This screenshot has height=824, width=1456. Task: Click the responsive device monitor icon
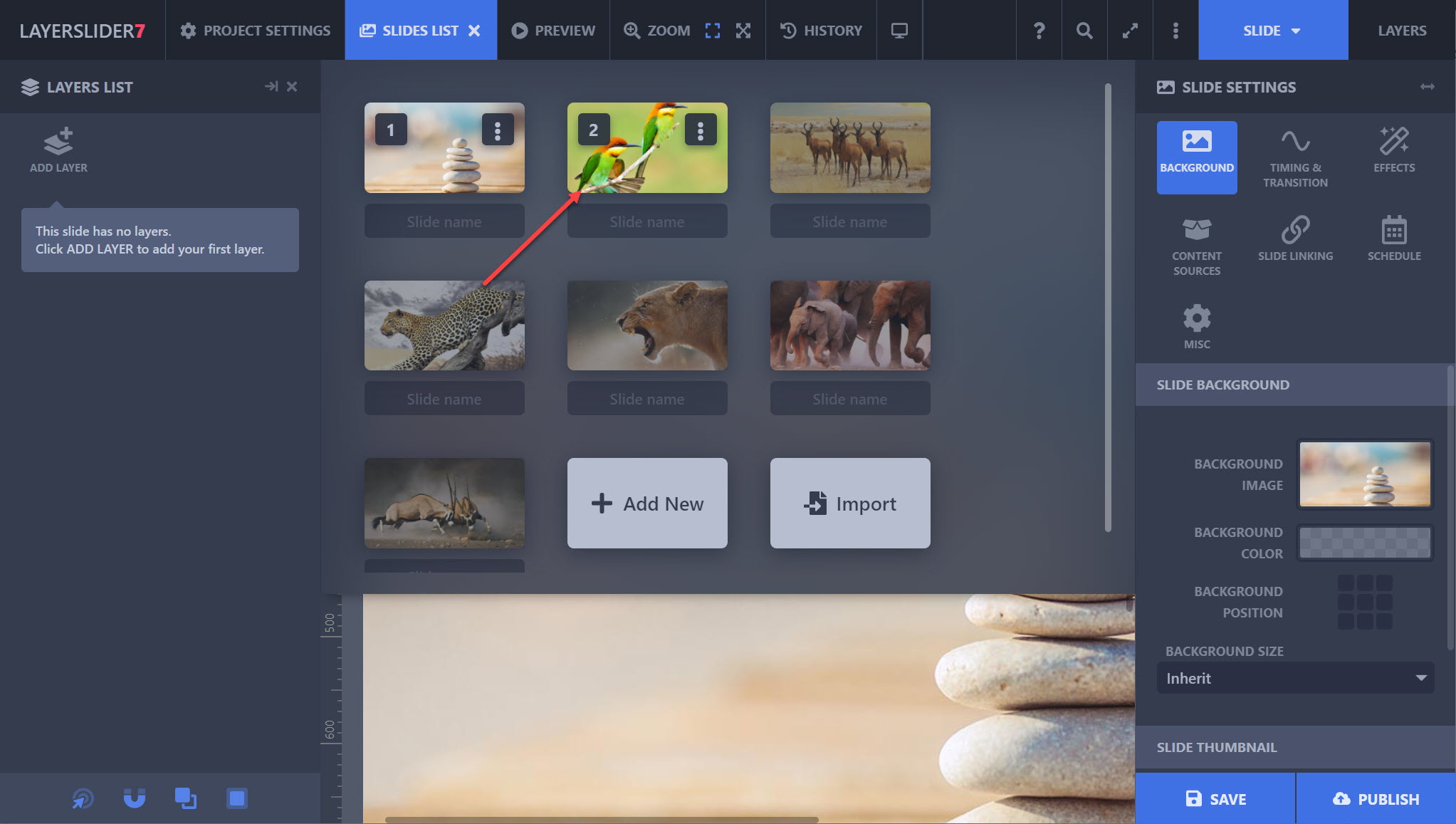tap(899, 31)
